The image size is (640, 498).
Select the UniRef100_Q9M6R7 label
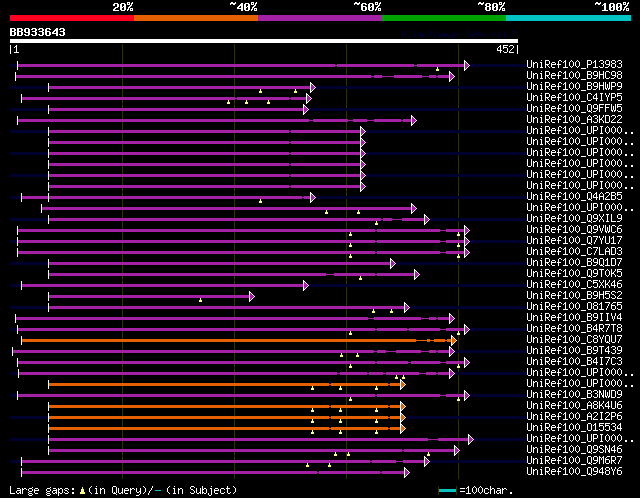pos(574,461)
